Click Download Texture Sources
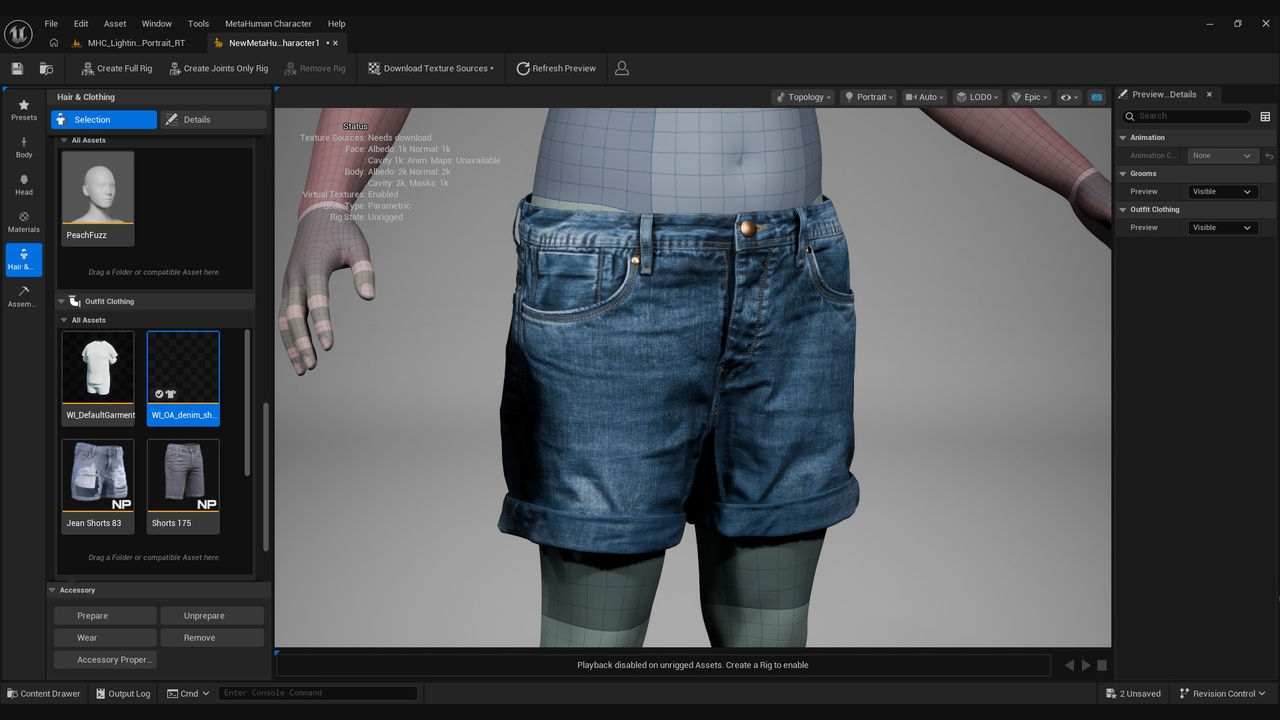The image size is (1280, 720). click(431, 68)
